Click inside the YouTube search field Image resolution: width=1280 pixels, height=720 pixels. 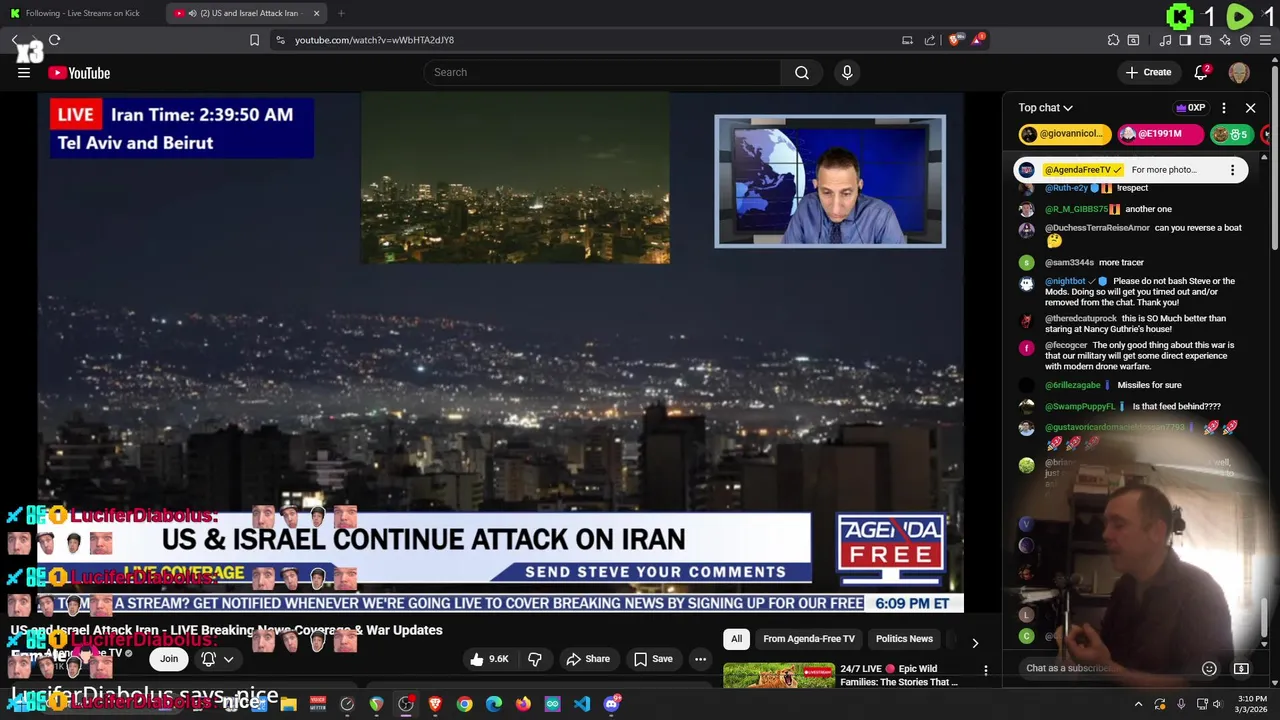[603, 72]
